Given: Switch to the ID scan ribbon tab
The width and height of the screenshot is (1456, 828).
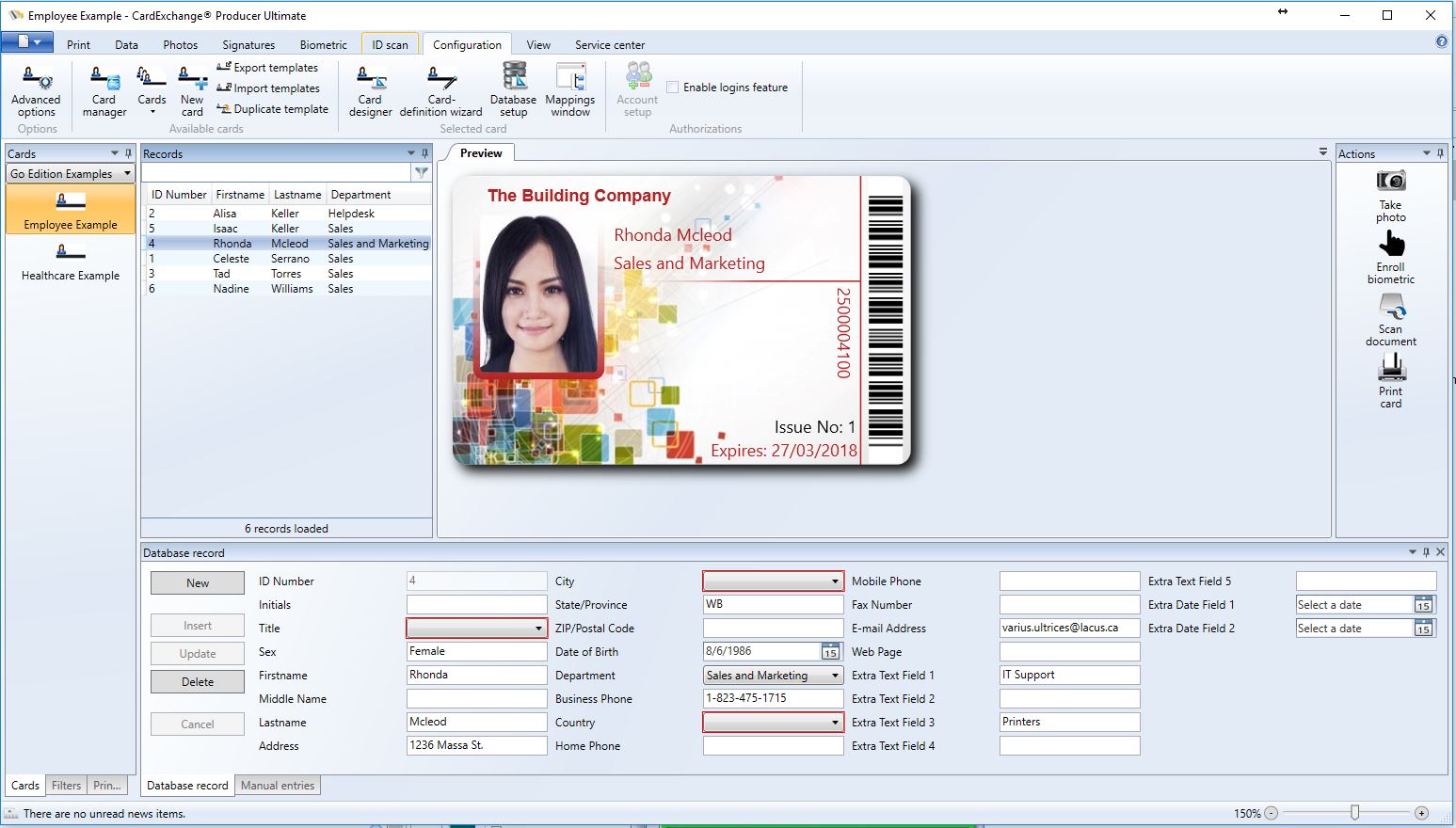Looking at the screenshot, I should click(x=390, y=44).
